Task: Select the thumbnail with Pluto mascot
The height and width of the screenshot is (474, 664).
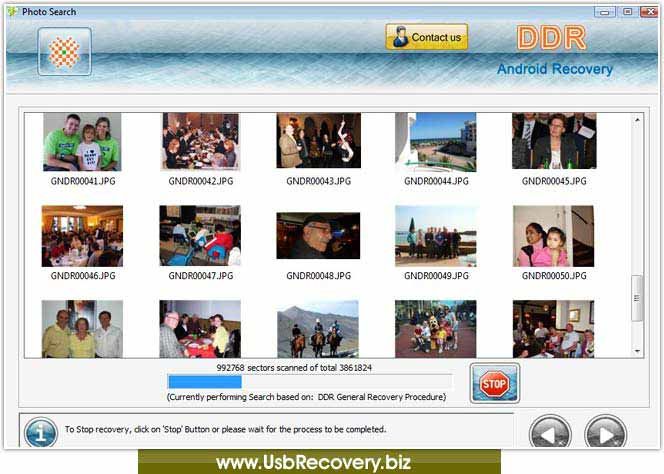Action: click(x=436, y=329)
